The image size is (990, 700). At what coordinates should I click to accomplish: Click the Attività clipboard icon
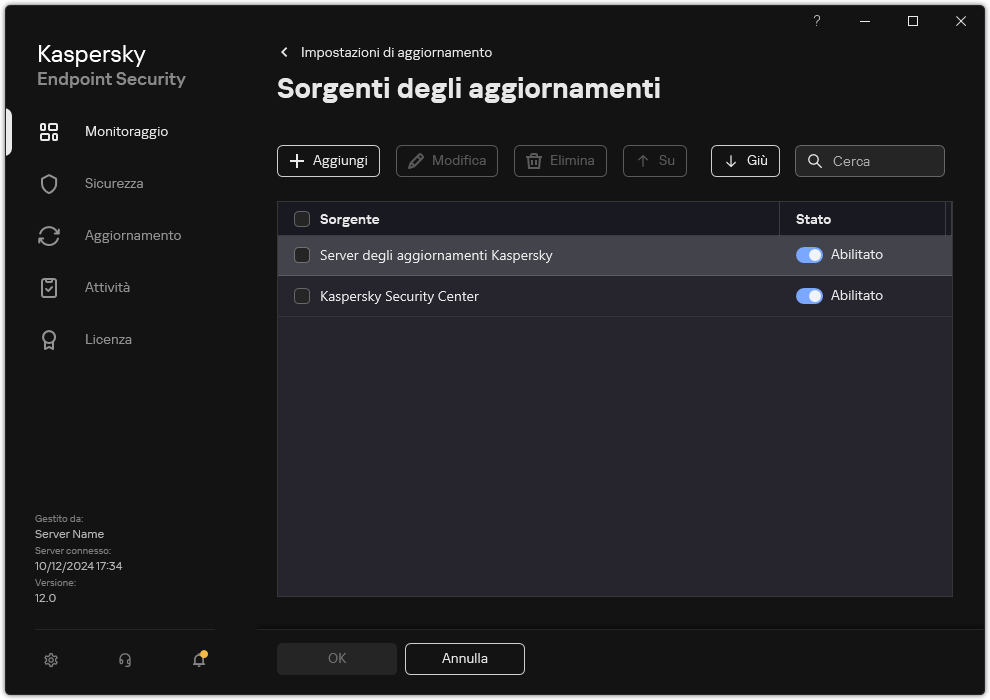click(x=49, y=288)
